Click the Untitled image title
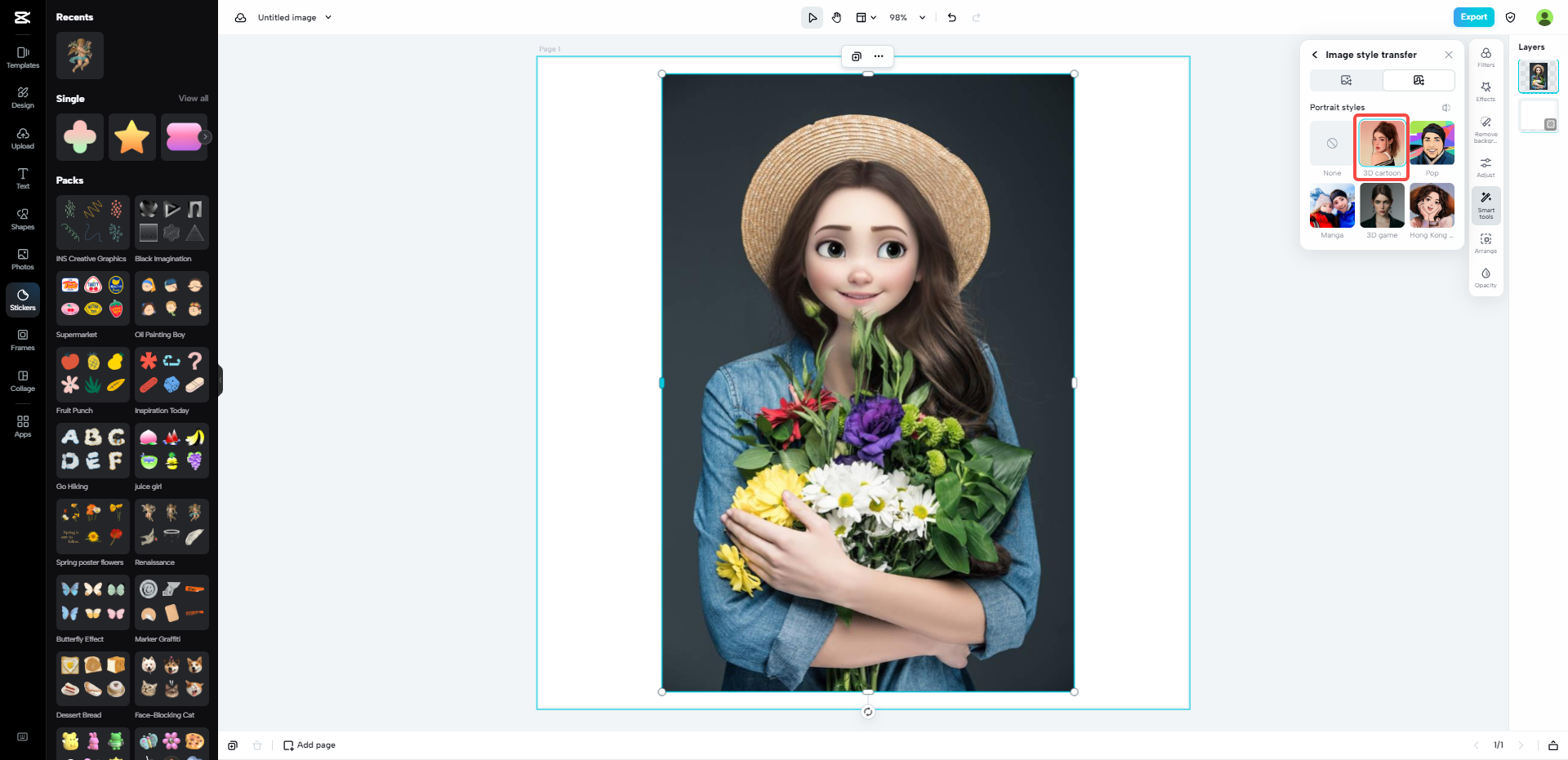 pyautogui.click(x=287, y=17)
